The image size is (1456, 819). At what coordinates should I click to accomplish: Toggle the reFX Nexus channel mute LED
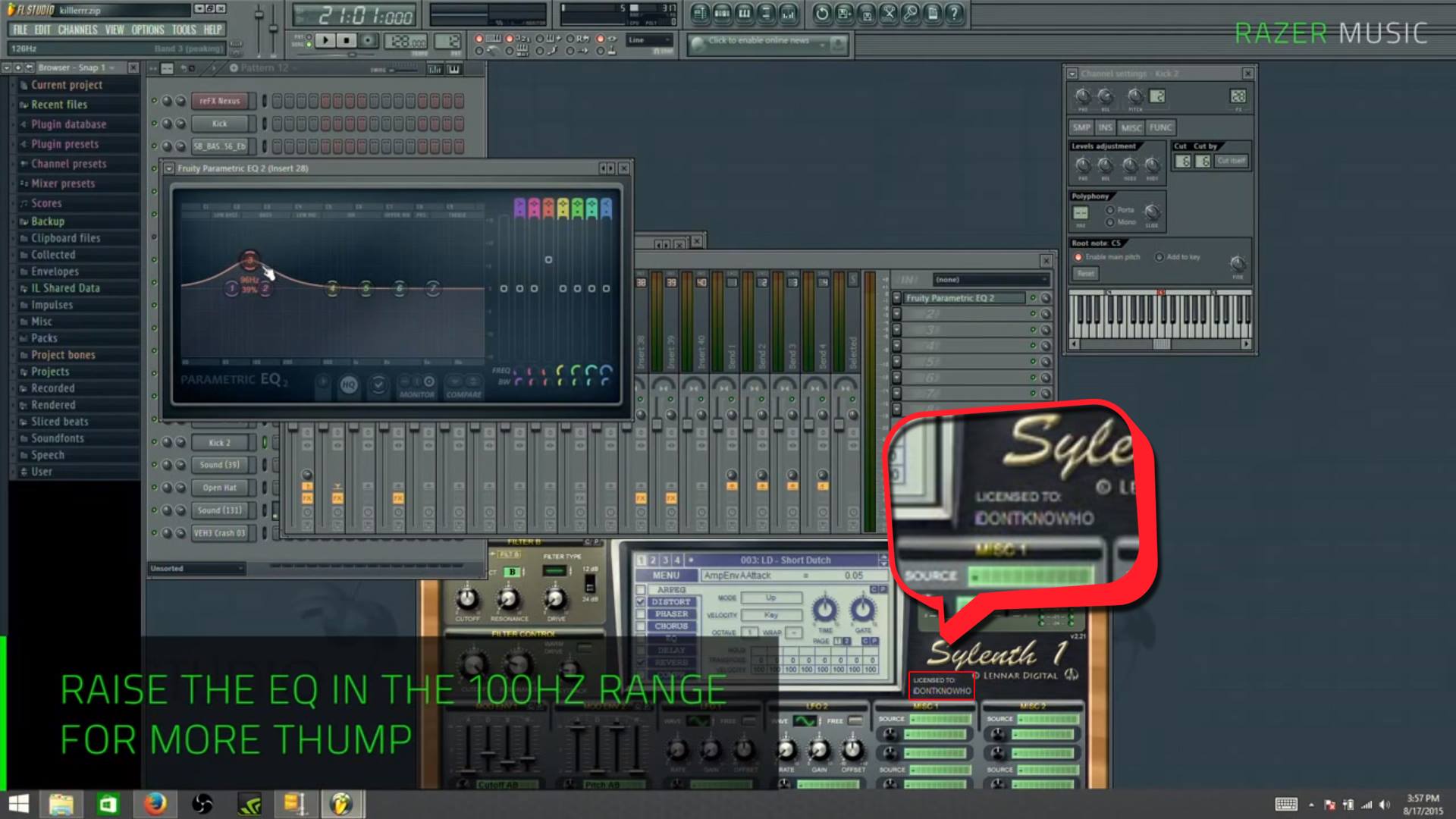pyautogui.click(x=154, y=101)
